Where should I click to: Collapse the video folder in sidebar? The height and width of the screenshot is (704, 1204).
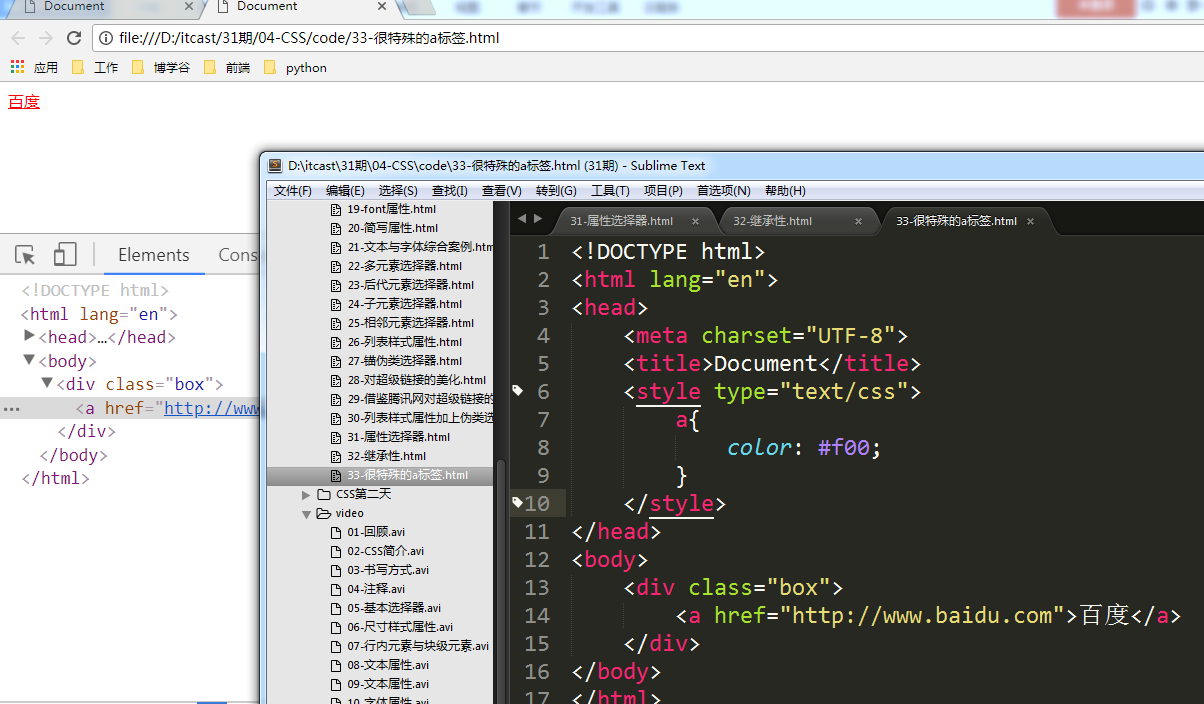click(306, 513)
